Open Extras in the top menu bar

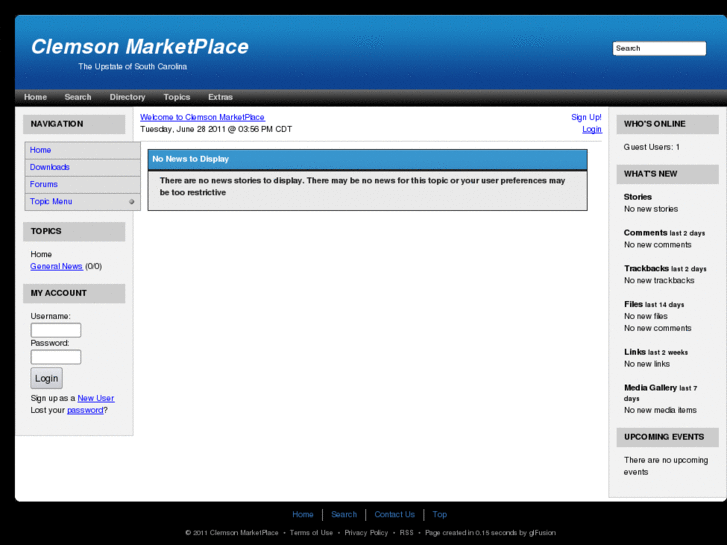point(220,97)
